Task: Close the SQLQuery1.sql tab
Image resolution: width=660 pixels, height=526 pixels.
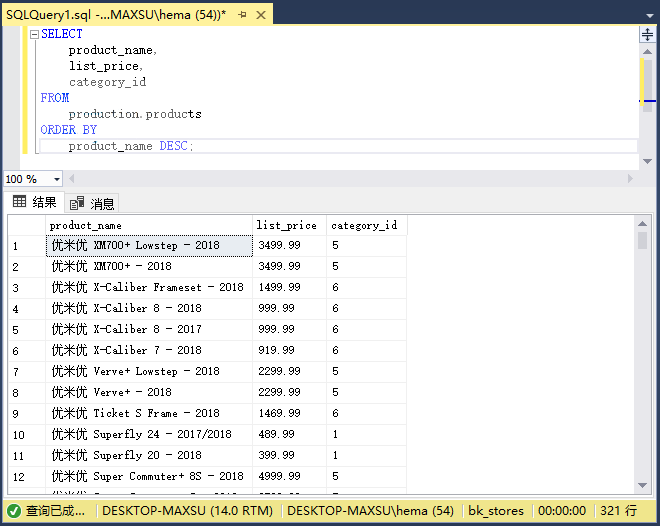Action: click(x=261, y=15)
